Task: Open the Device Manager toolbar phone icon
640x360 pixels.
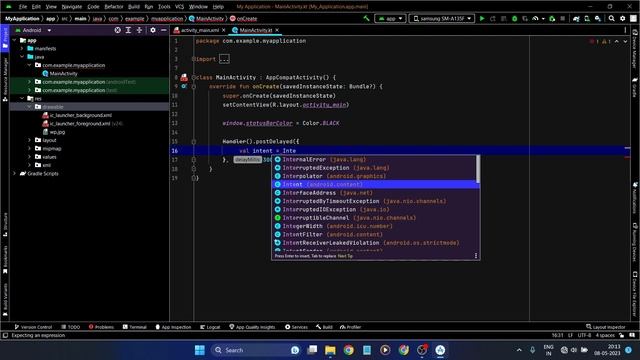Action: click(x=587, y=18)
